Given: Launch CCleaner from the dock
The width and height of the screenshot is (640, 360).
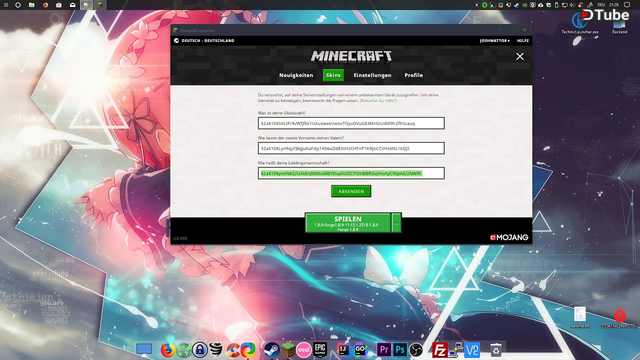Looking at the screenshot, I should click(233, 350).
